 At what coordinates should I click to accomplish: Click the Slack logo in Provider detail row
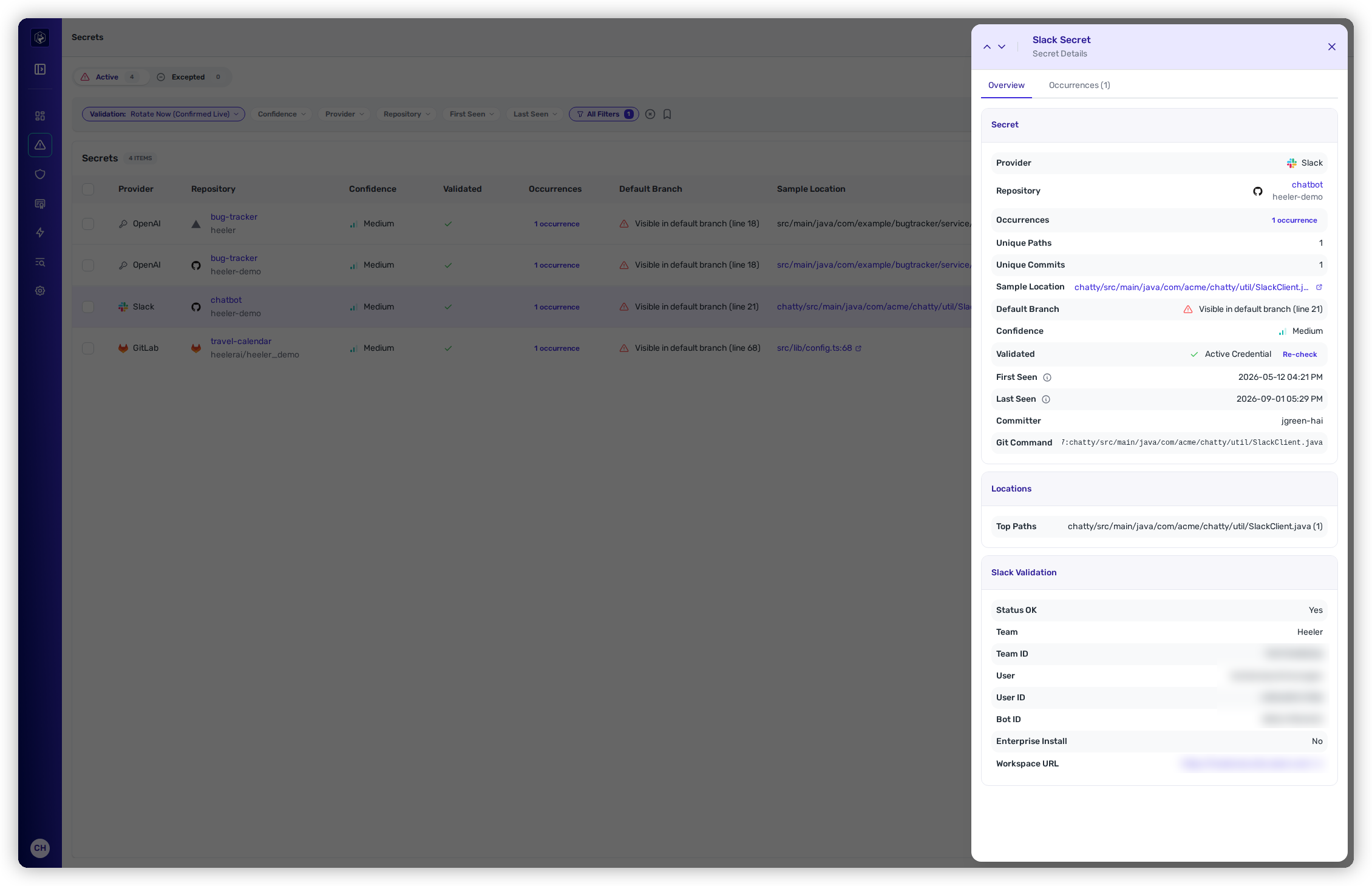pyautogui.click(x=1292, y=163)
